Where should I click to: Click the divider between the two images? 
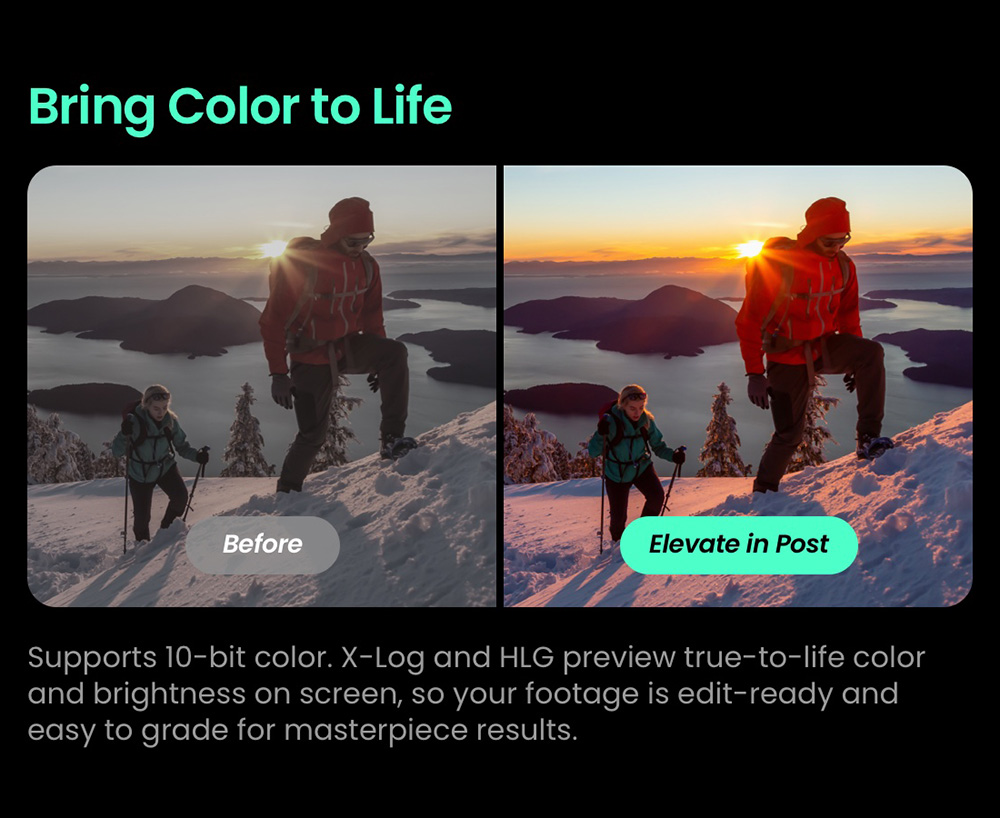500,386
